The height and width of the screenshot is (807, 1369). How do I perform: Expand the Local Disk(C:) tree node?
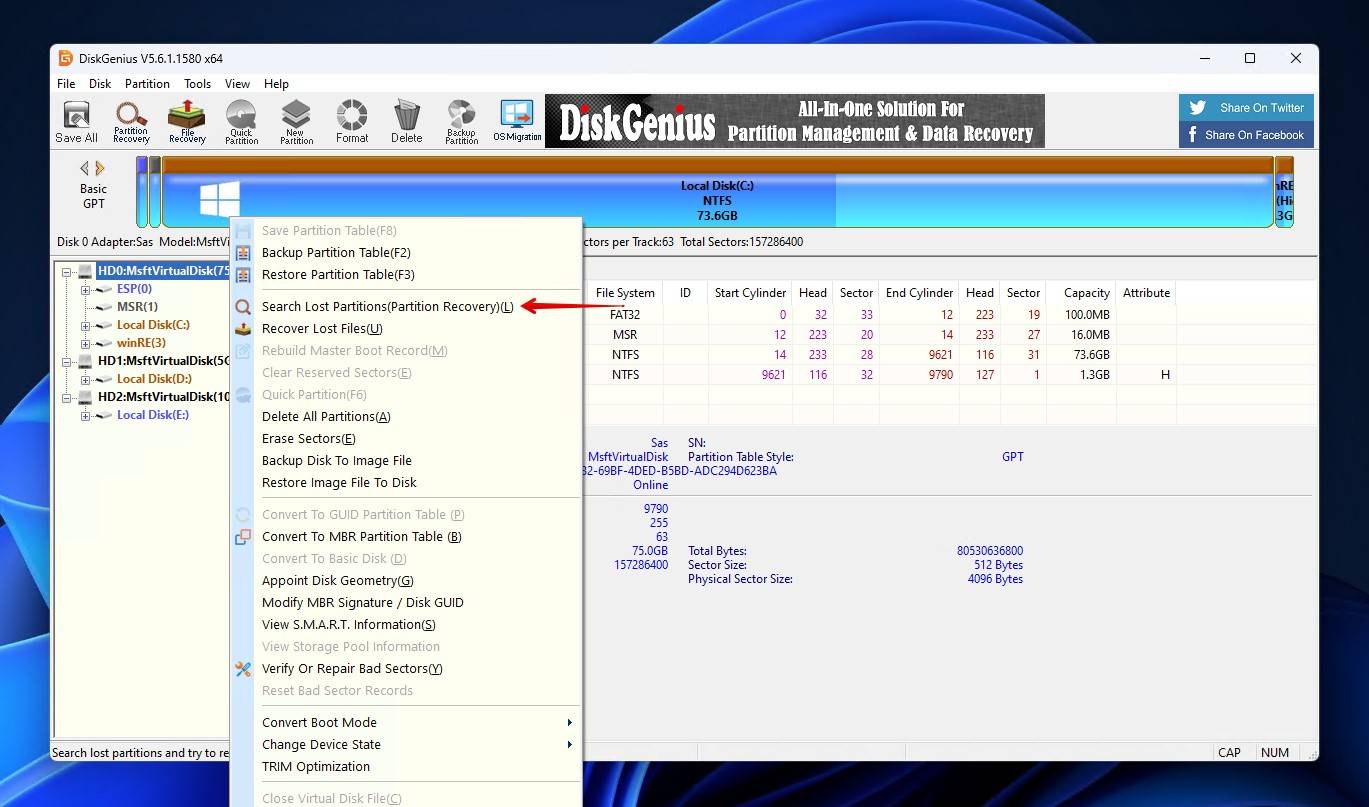pos(86,325)
